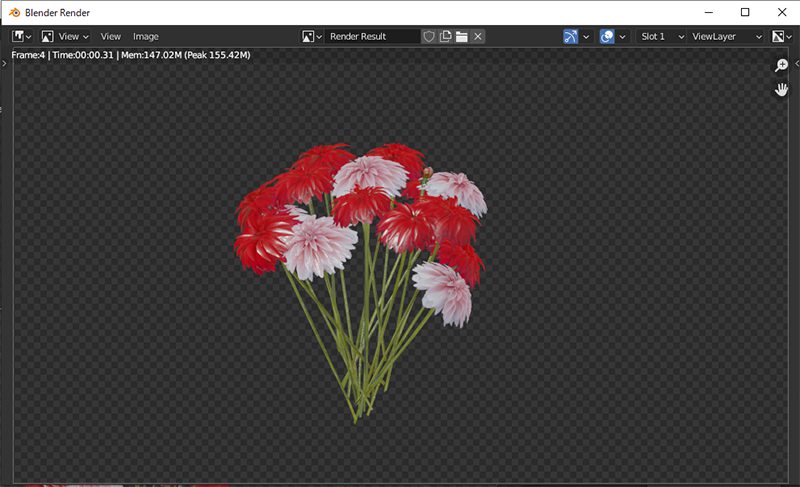Screen dimensions: 800x487
Task: Expand the overlays options dropdown arrow
Action: coord(623,36)
